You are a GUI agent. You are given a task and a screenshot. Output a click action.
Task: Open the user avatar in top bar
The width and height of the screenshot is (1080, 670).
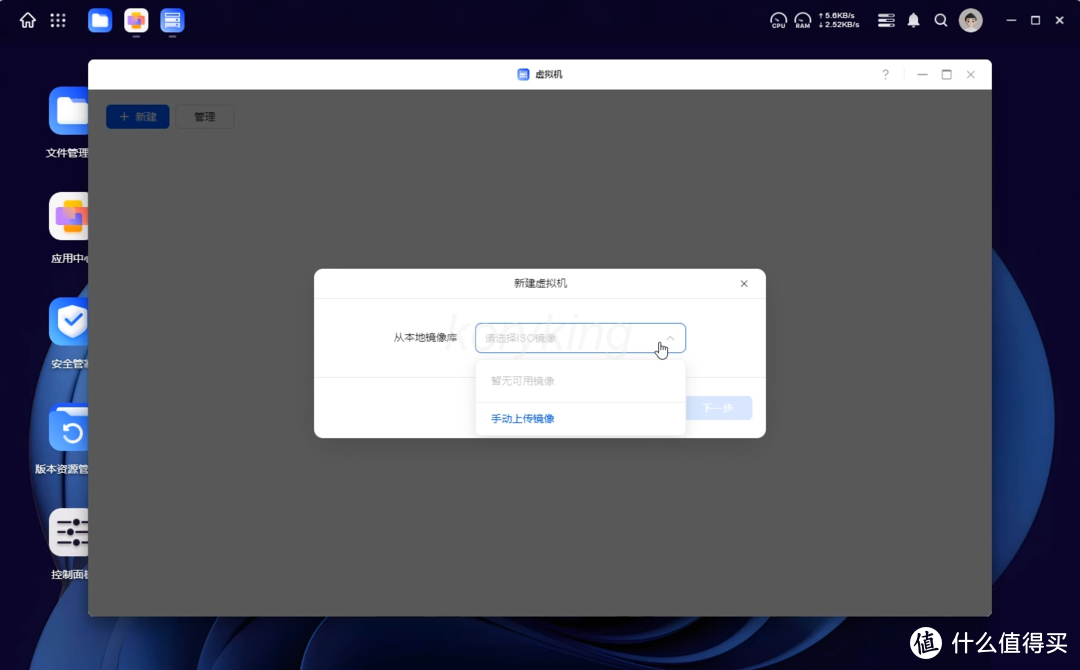(x=970, y=20)
